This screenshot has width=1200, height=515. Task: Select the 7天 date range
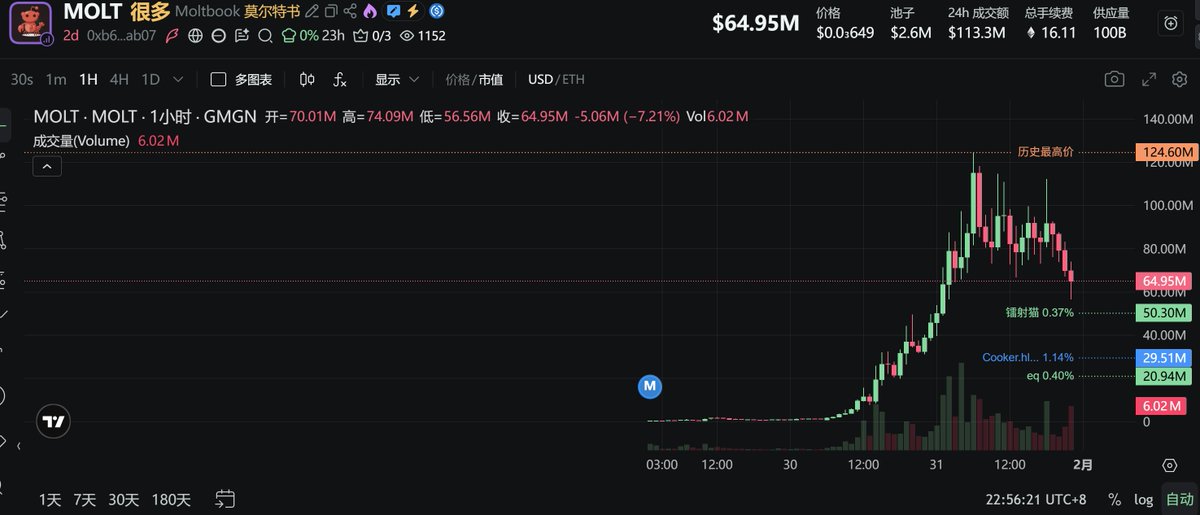pyautogui.click(x=85, y=498)
